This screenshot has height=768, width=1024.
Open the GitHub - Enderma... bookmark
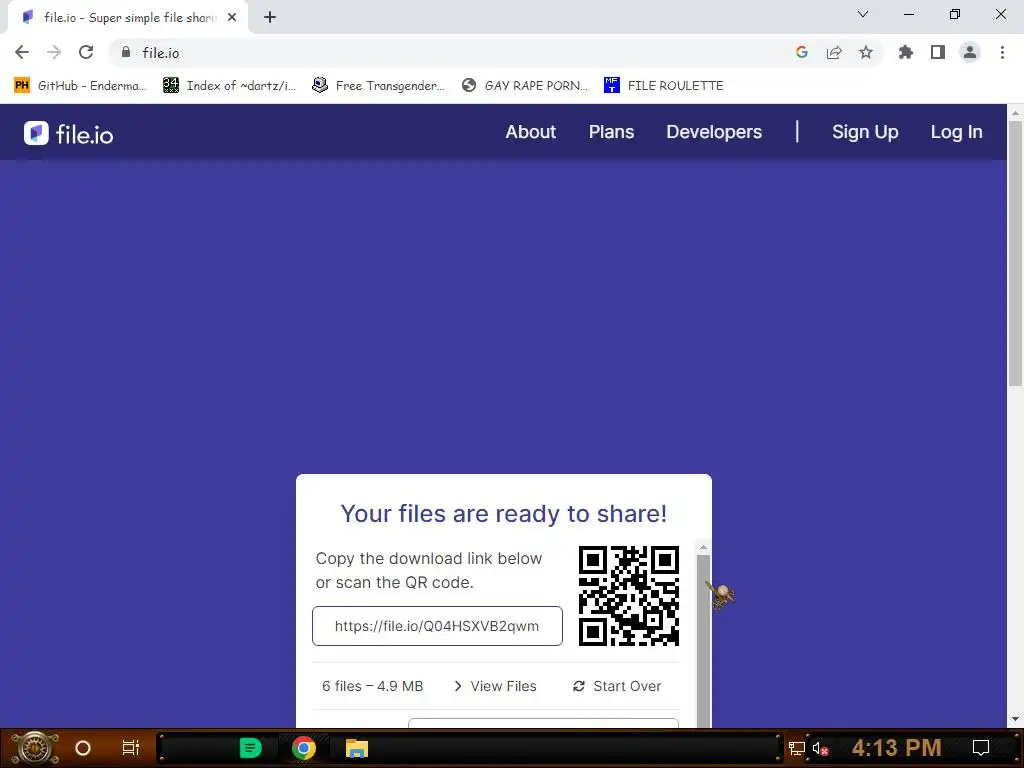pyautogui.click(x=80, y=86)
